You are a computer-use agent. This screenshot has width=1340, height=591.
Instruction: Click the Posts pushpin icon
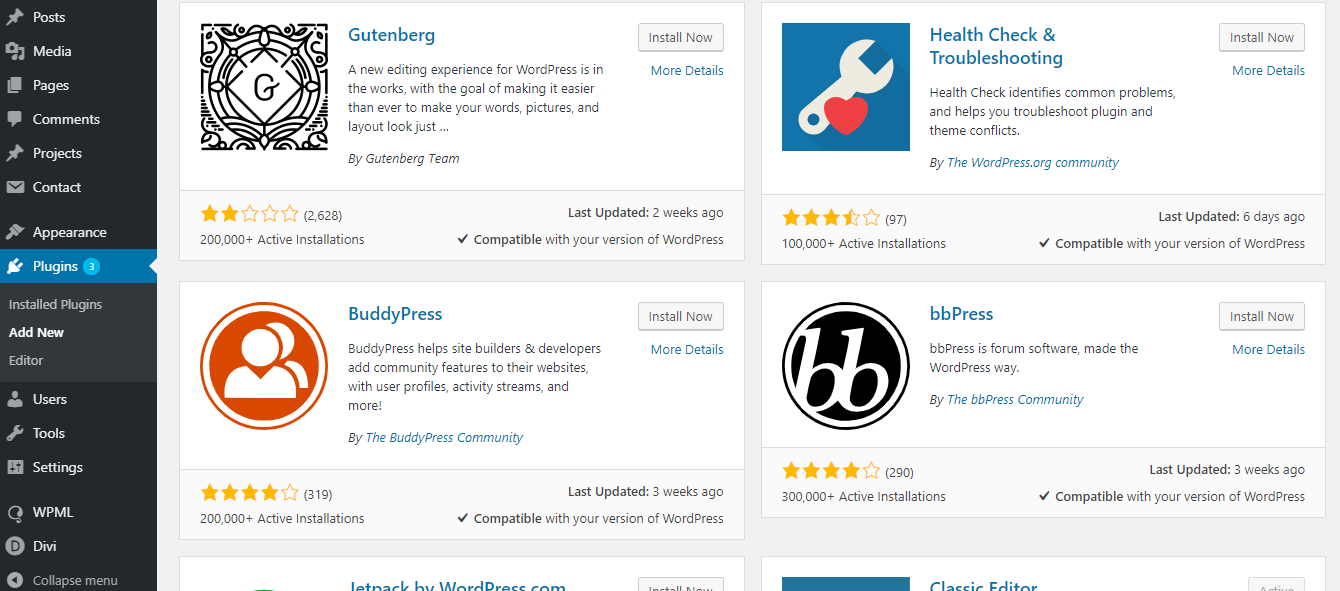pyautogui.click(x=17, y=16)
